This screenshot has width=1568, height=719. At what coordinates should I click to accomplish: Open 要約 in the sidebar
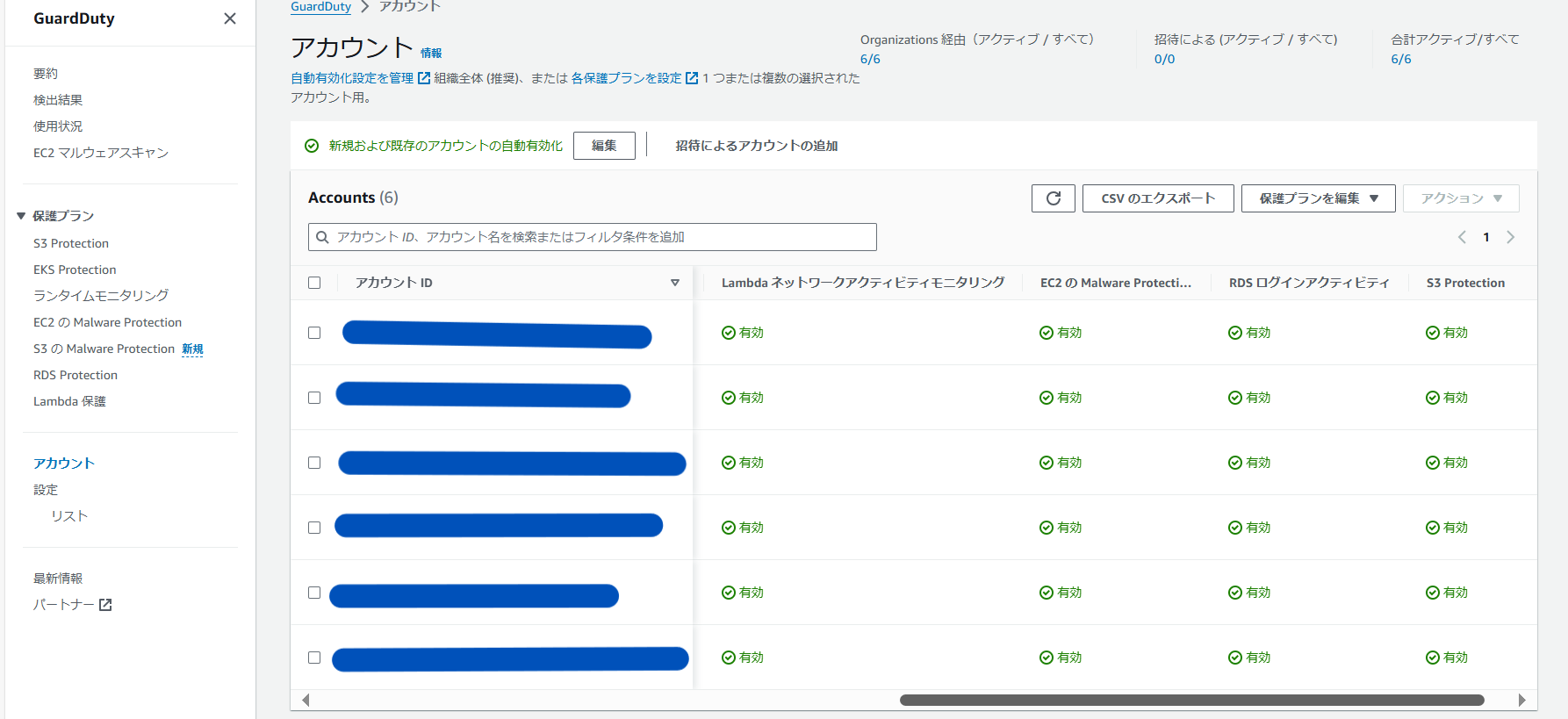click(x=46, y=74)
